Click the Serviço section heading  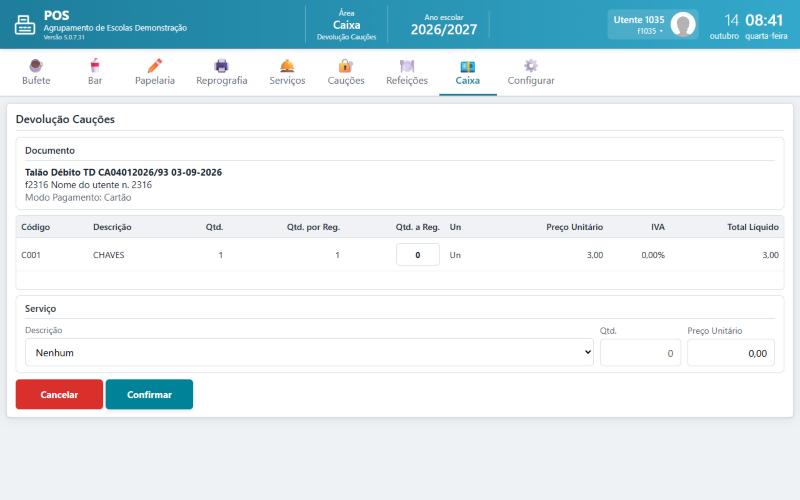click(40, 309)
